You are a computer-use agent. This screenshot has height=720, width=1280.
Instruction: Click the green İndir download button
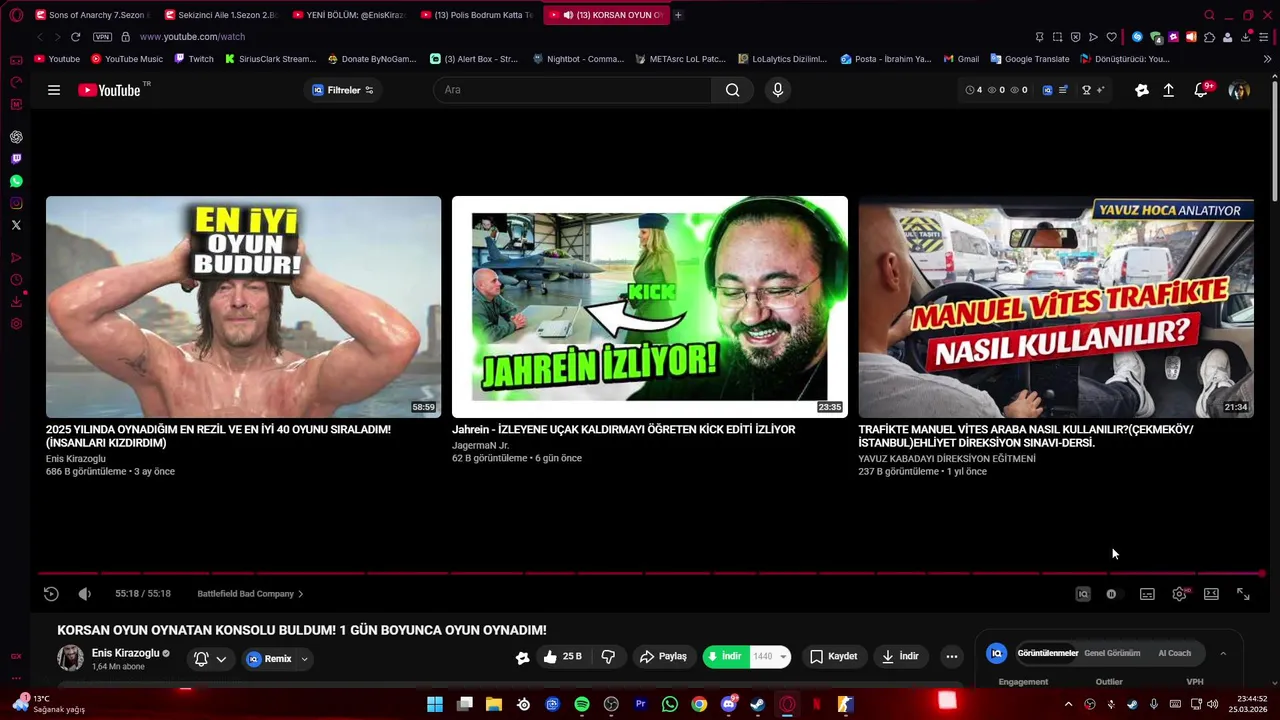[726, 657]
